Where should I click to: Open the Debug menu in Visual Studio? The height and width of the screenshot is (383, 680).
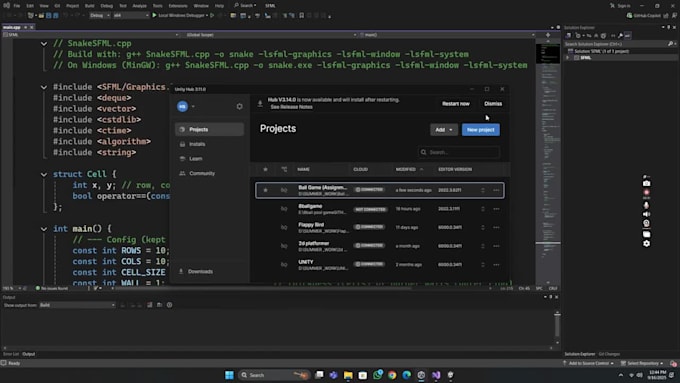[106, 6]
